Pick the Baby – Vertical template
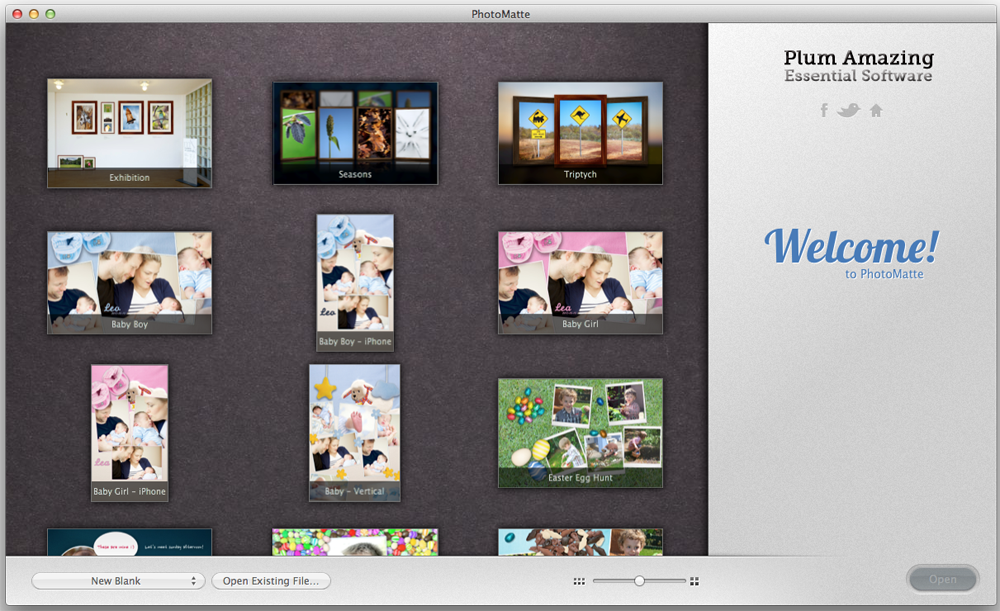This screenshot has width=1000, height=611. click(355, 432)
